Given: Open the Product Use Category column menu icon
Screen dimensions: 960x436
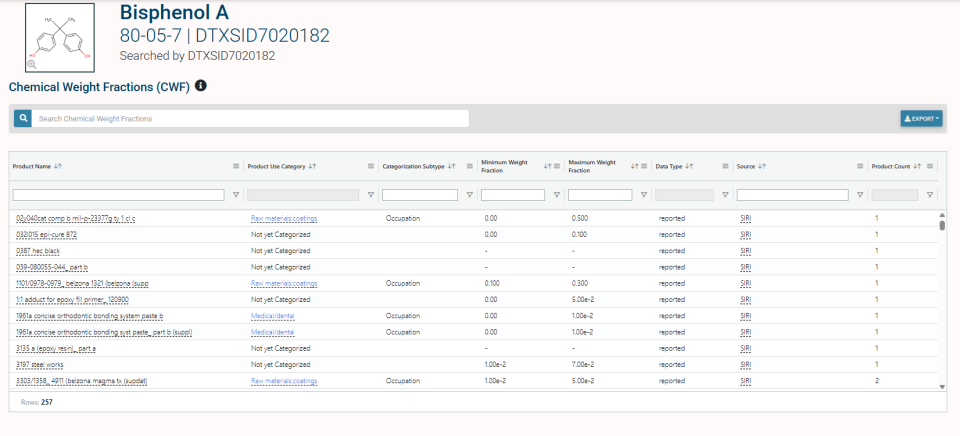Looking at the screenshot, I should click(370, 166).
